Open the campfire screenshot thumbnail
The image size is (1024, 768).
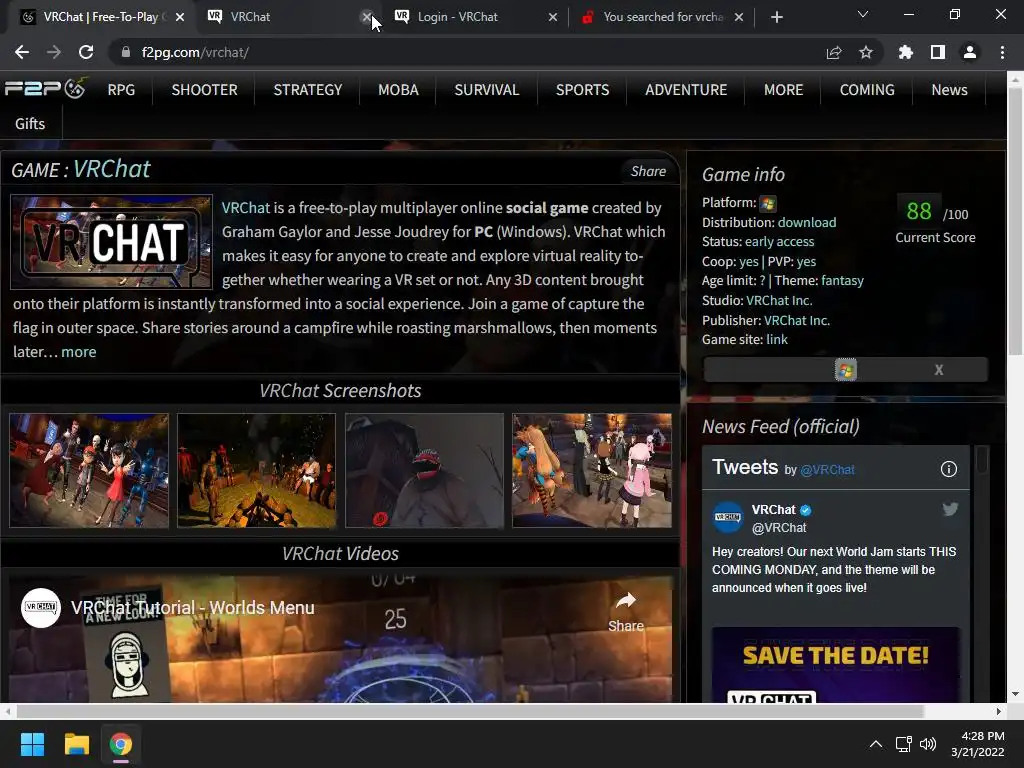pos(256,470)
